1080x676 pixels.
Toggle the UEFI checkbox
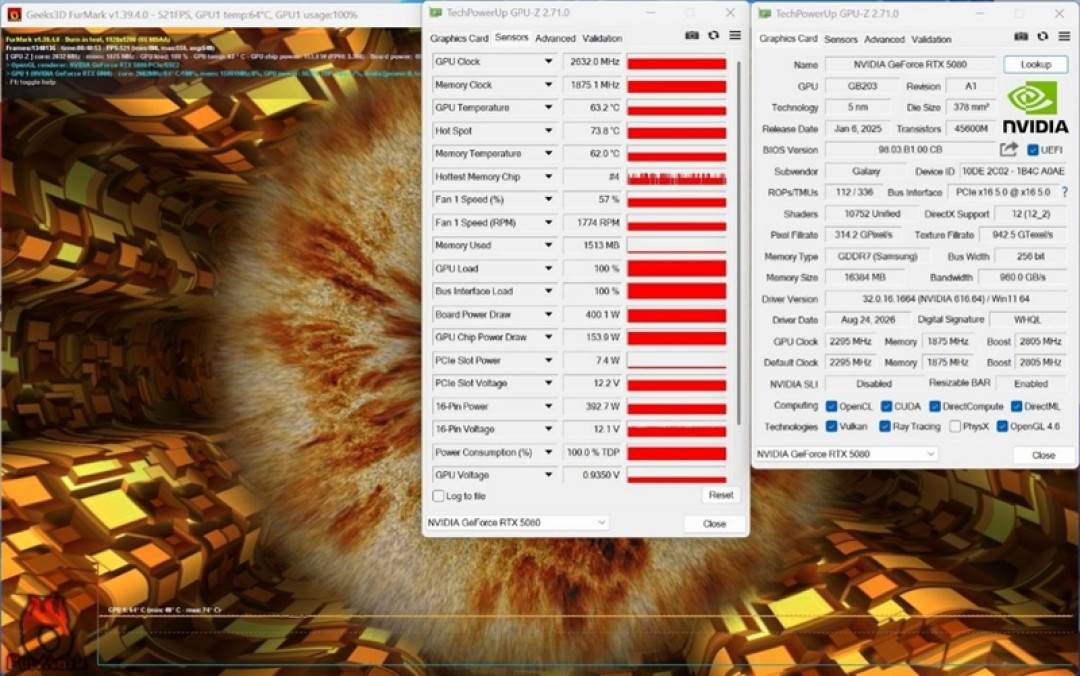1032,150
